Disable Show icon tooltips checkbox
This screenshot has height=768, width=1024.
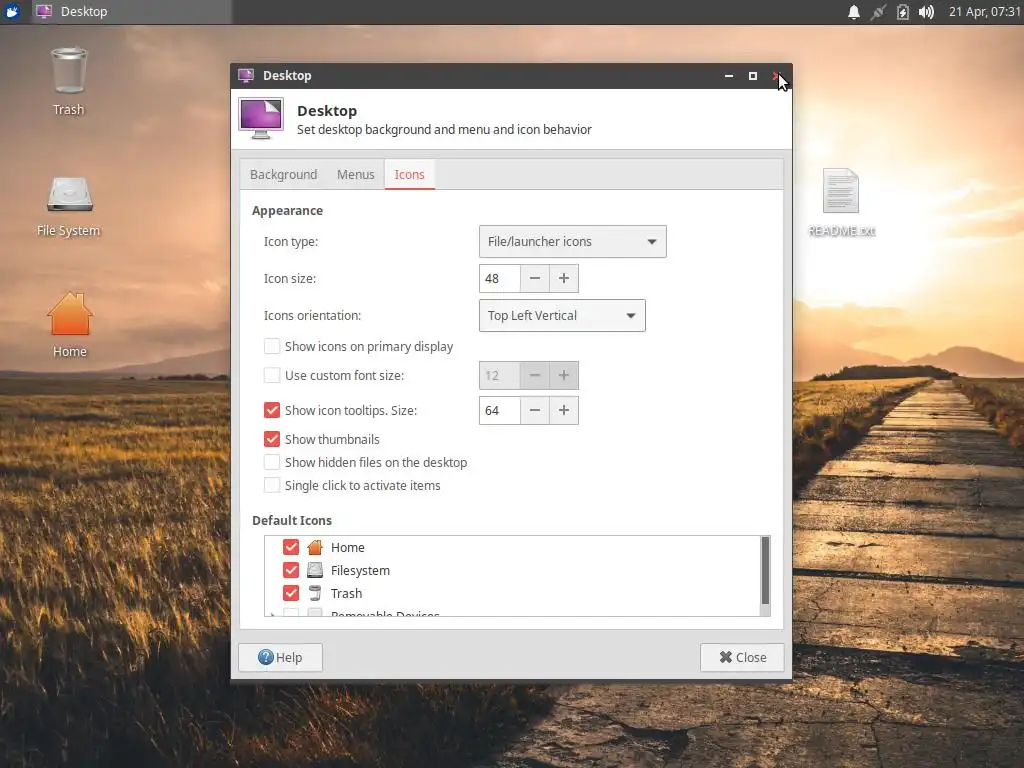point(272,410)
